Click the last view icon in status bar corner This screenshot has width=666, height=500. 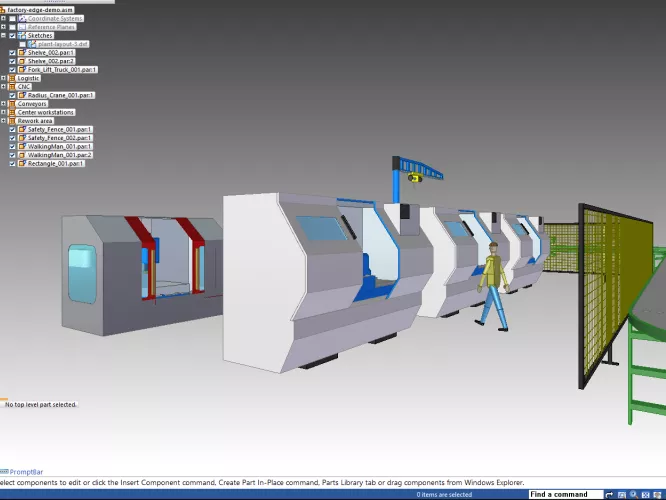point(658,494)
